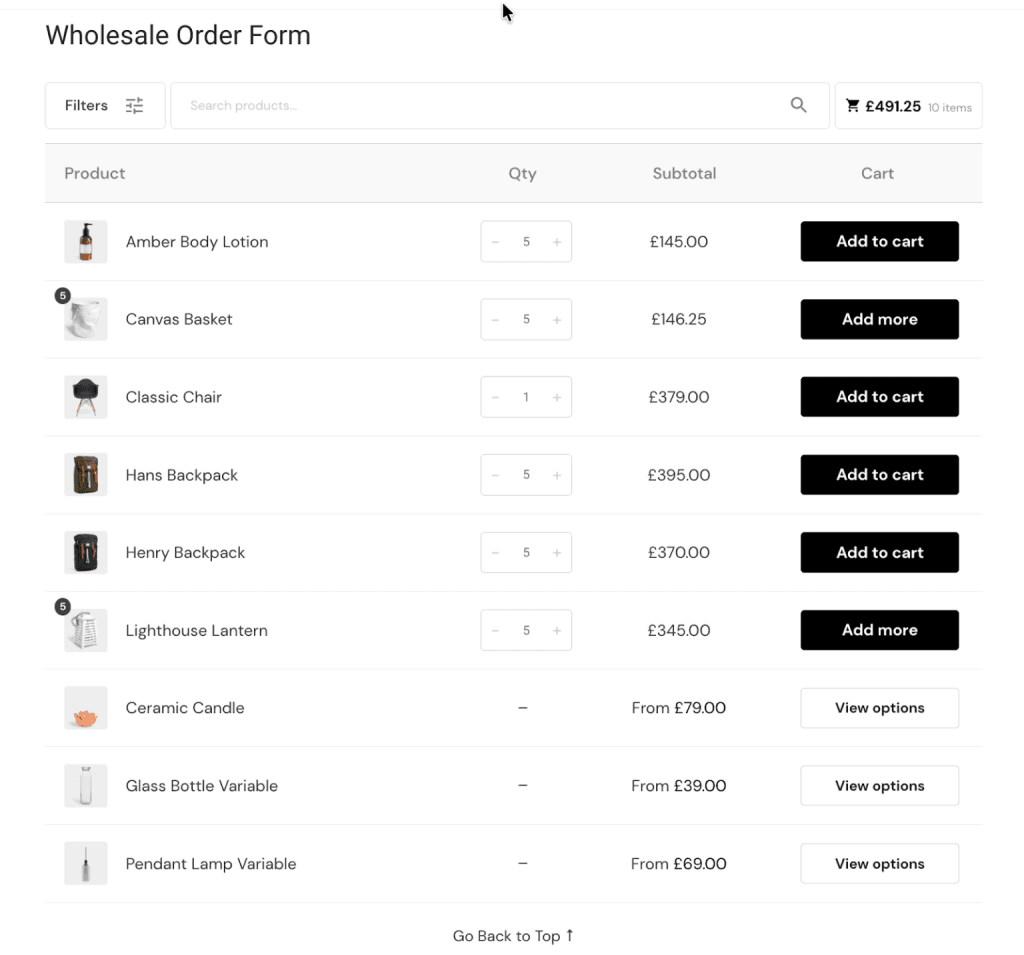Open View options for Pendant Lamp Variable
Image resolution: width=1024 pixels, height=955 pixels.
point(879,863)
